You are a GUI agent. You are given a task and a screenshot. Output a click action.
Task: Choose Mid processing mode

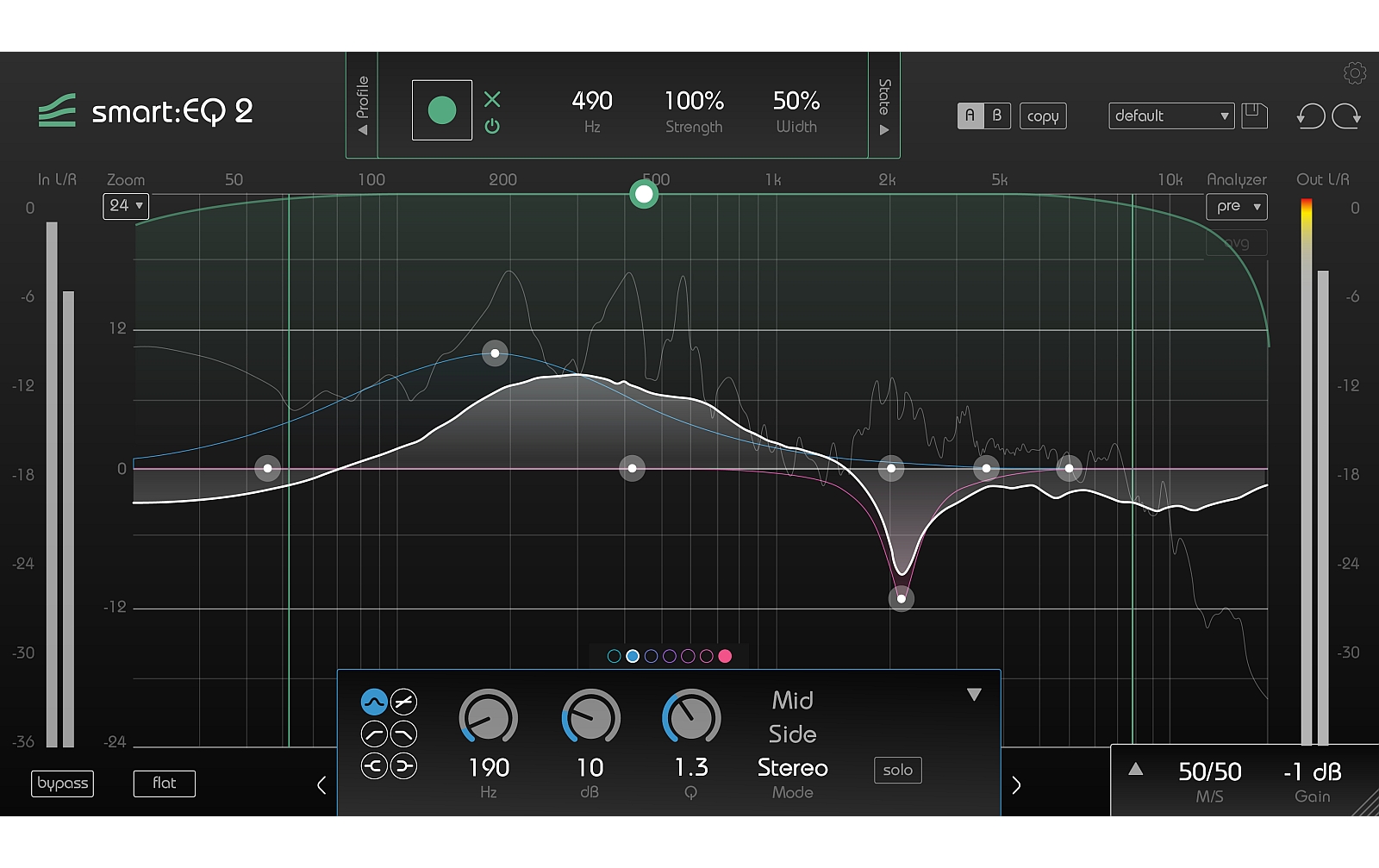coord(793,700)
